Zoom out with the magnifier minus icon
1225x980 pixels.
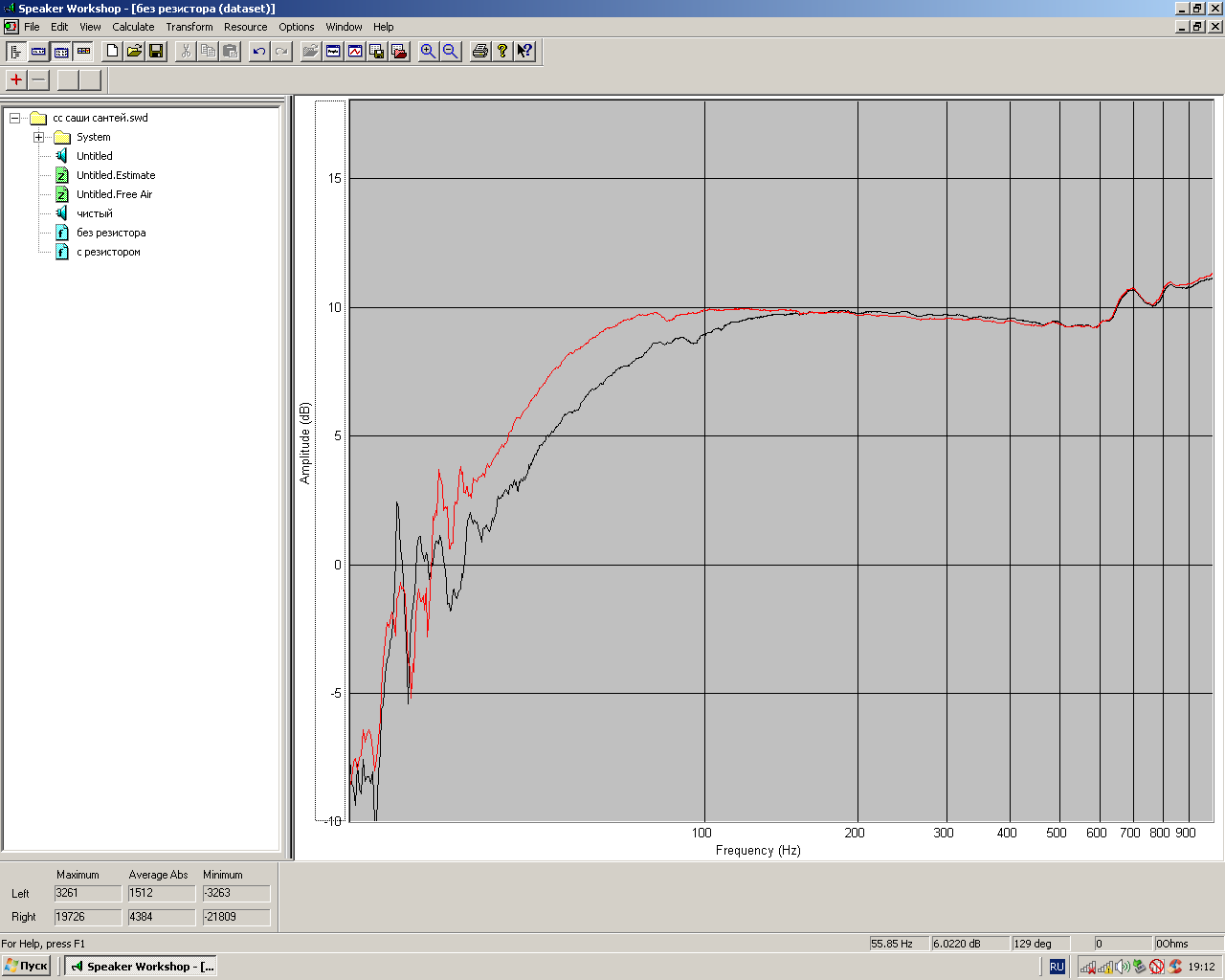450,51
